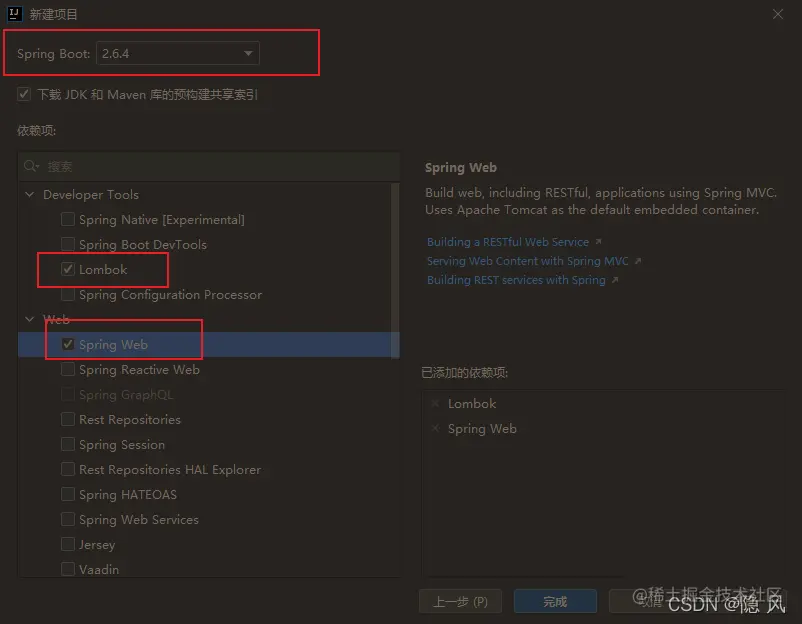
Task: Enable Spring Boot DevTools checkbox
Action: point(68,244)
